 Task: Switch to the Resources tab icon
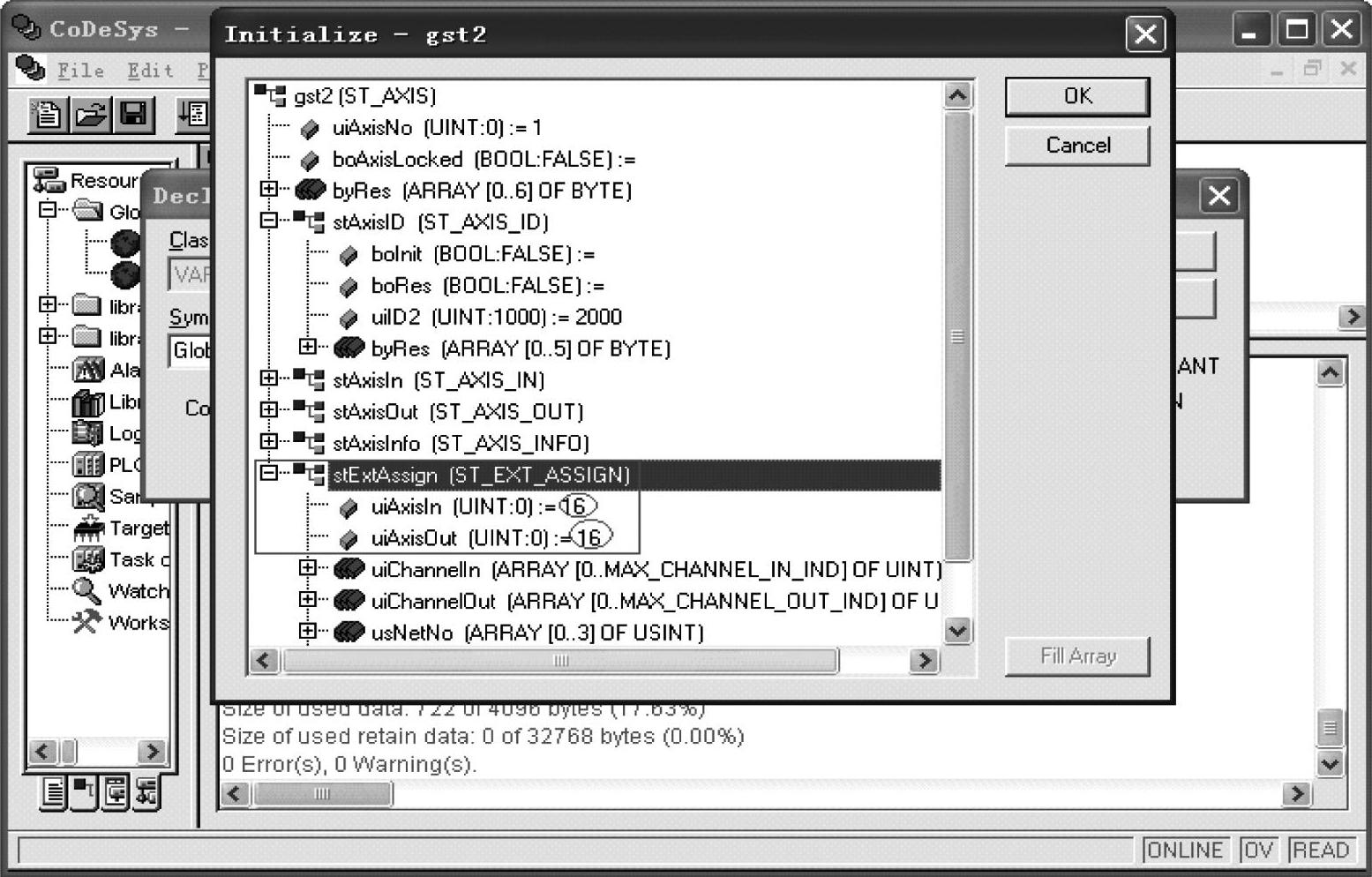pyautogui.click(x=146, y=792)
